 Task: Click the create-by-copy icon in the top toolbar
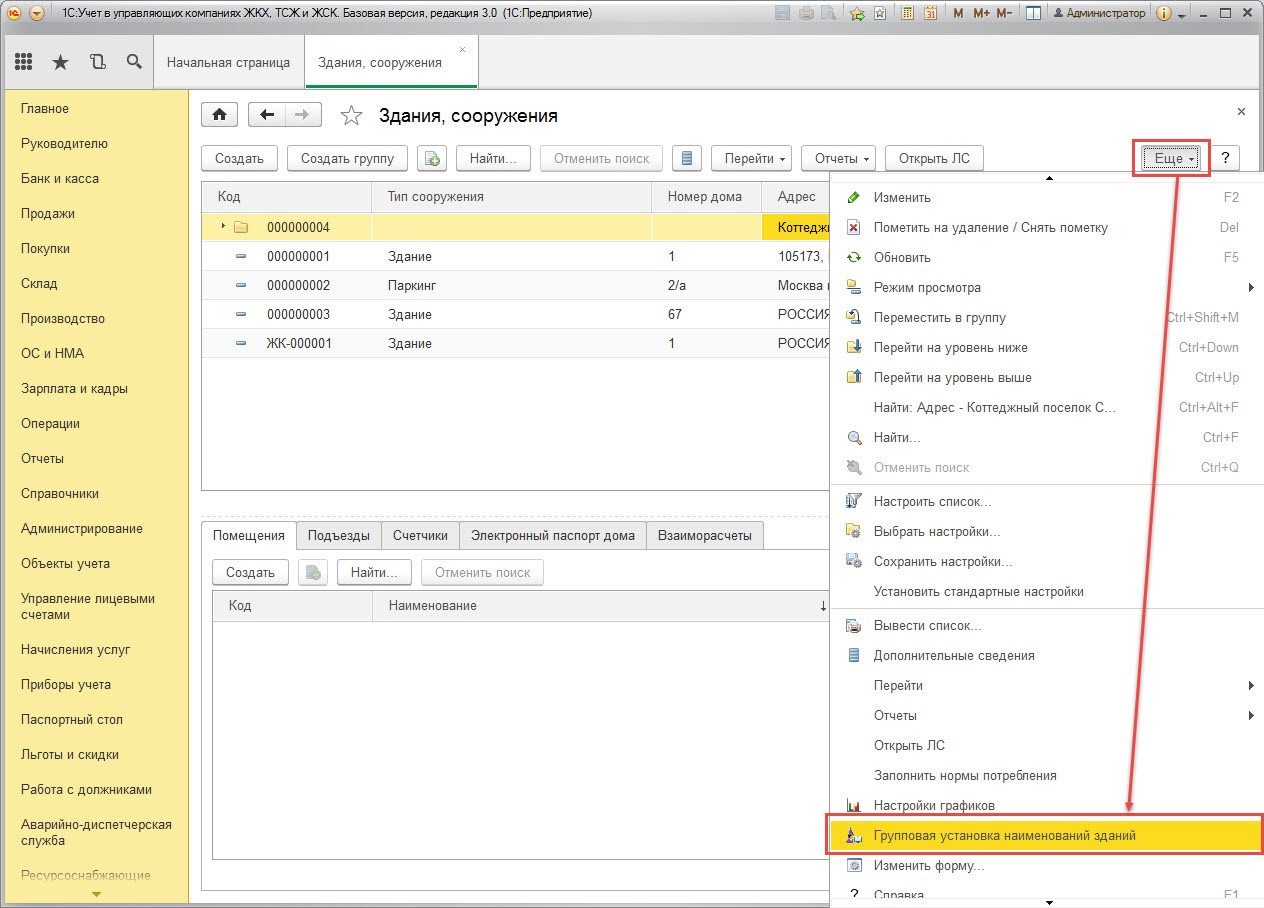tap(432, 158)
